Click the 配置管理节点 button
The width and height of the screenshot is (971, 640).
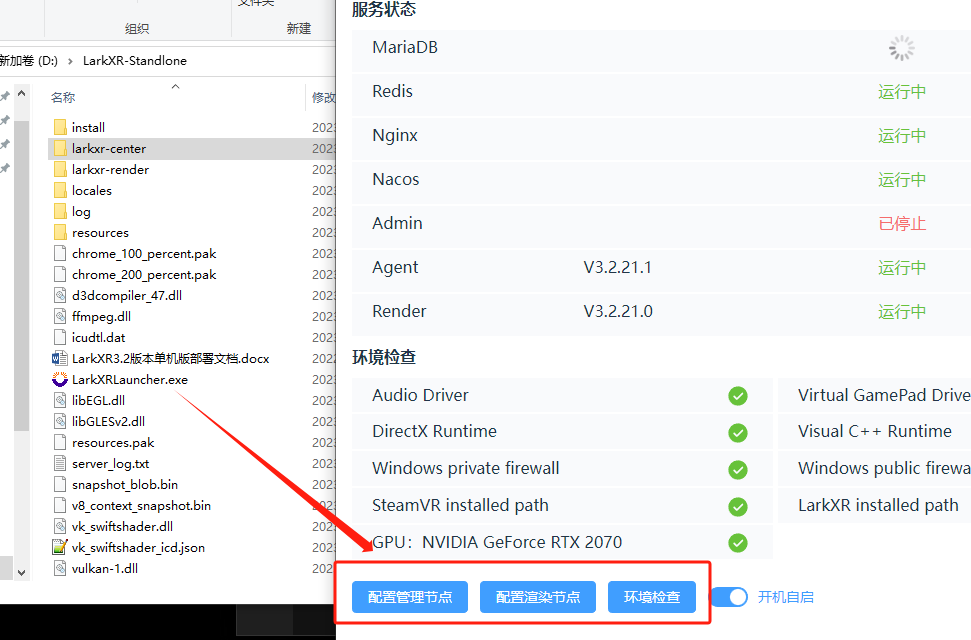pos(409,597)
